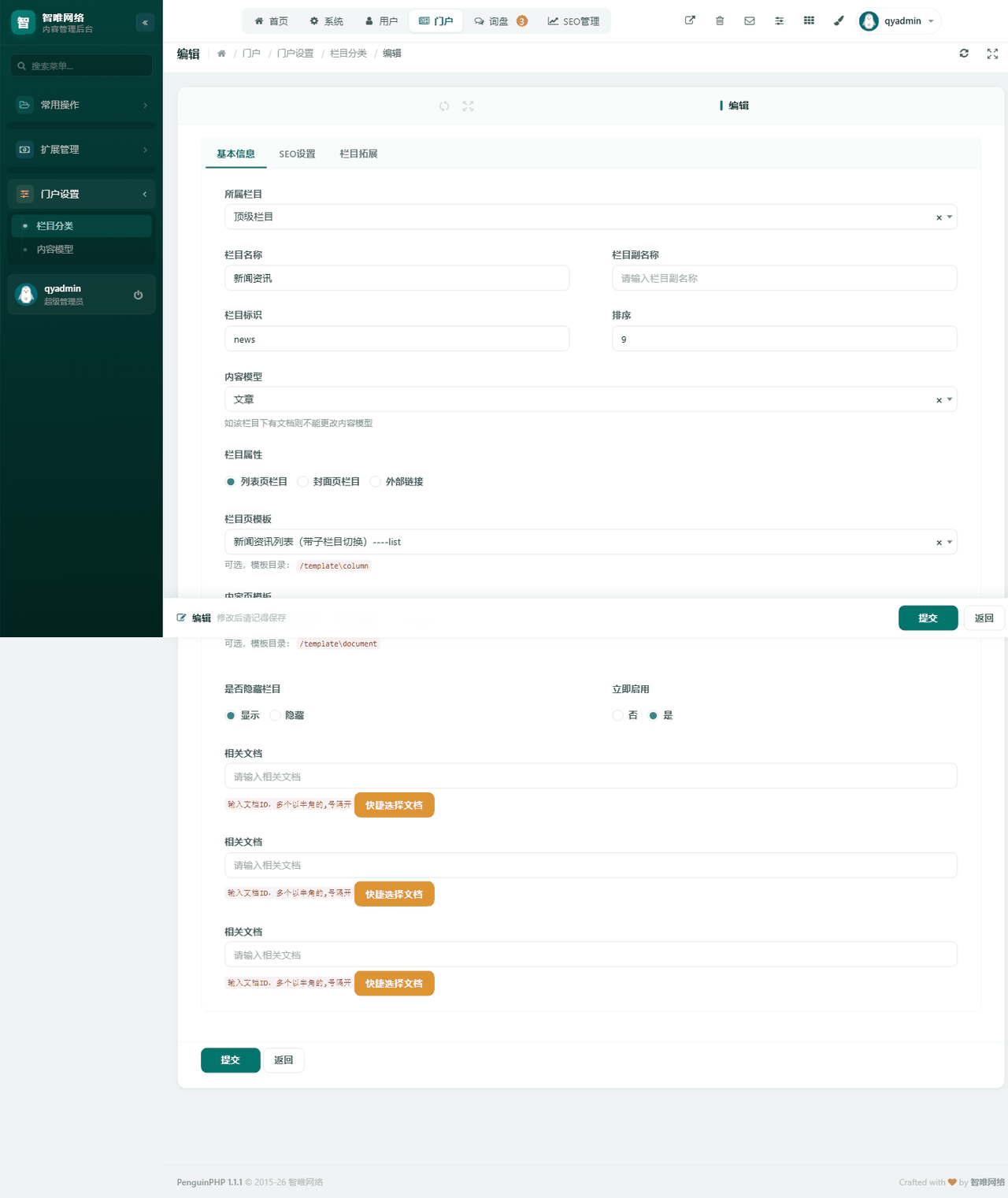Select 列表页栏目 radio option
This screenshot has height=1198, width=1008.
click(231, 482)
